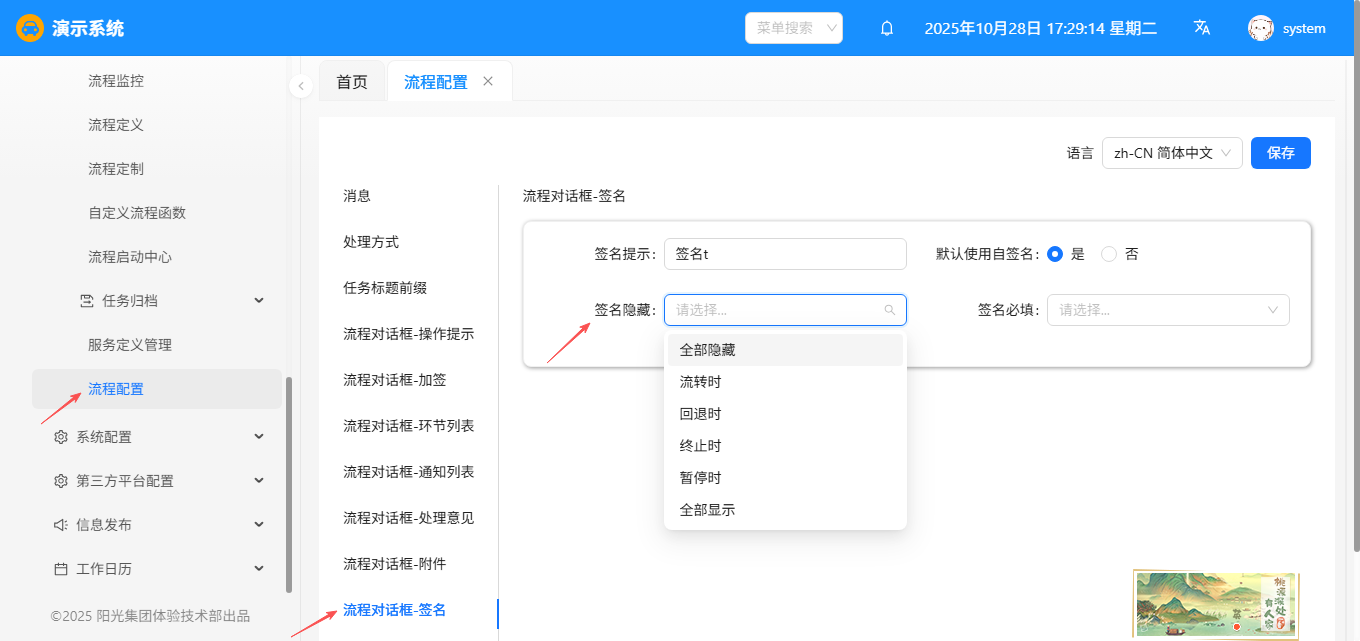The height and width of the screenshot is (641, 1360).
Task: Click the speaker icon beside 信息发布
Action: click(61, 525)
